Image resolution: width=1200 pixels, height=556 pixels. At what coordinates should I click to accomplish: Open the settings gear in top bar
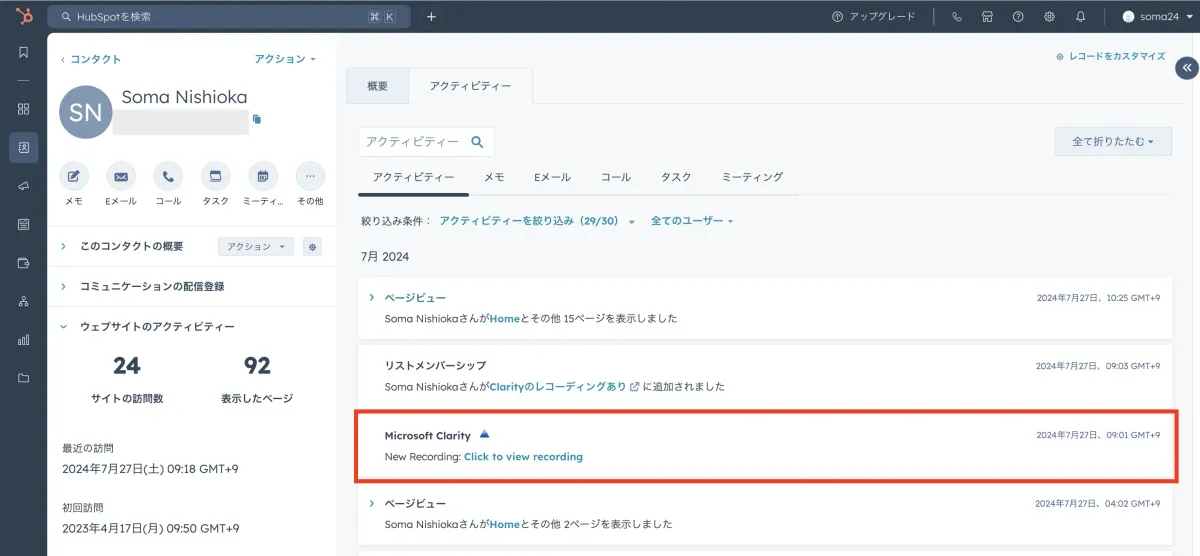pyautogui.click(x=1049, y=17)
